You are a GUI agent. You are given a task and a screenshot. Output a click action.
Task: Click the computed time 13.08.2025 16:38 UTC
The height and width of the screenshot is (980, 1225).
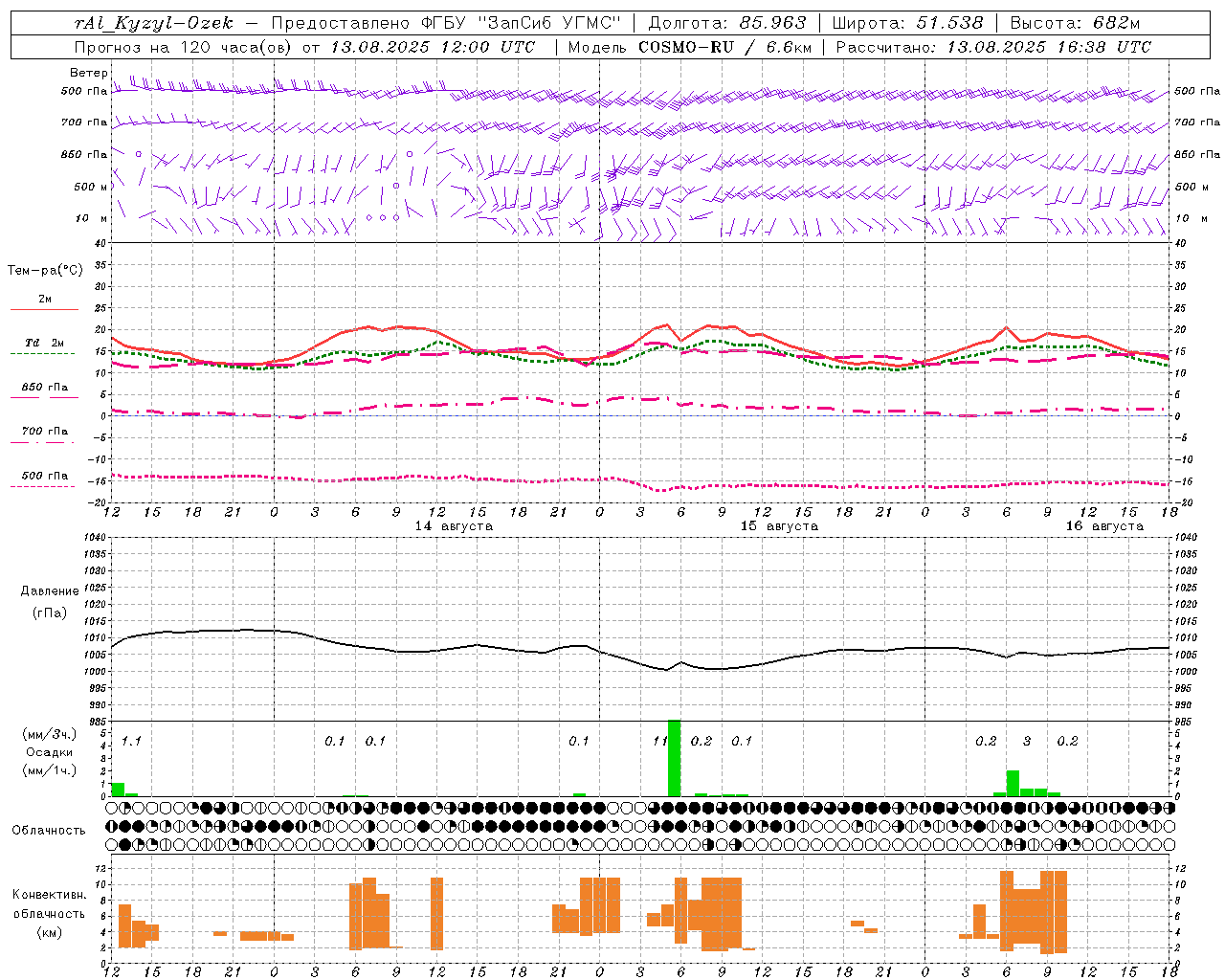pos(1049,47)
